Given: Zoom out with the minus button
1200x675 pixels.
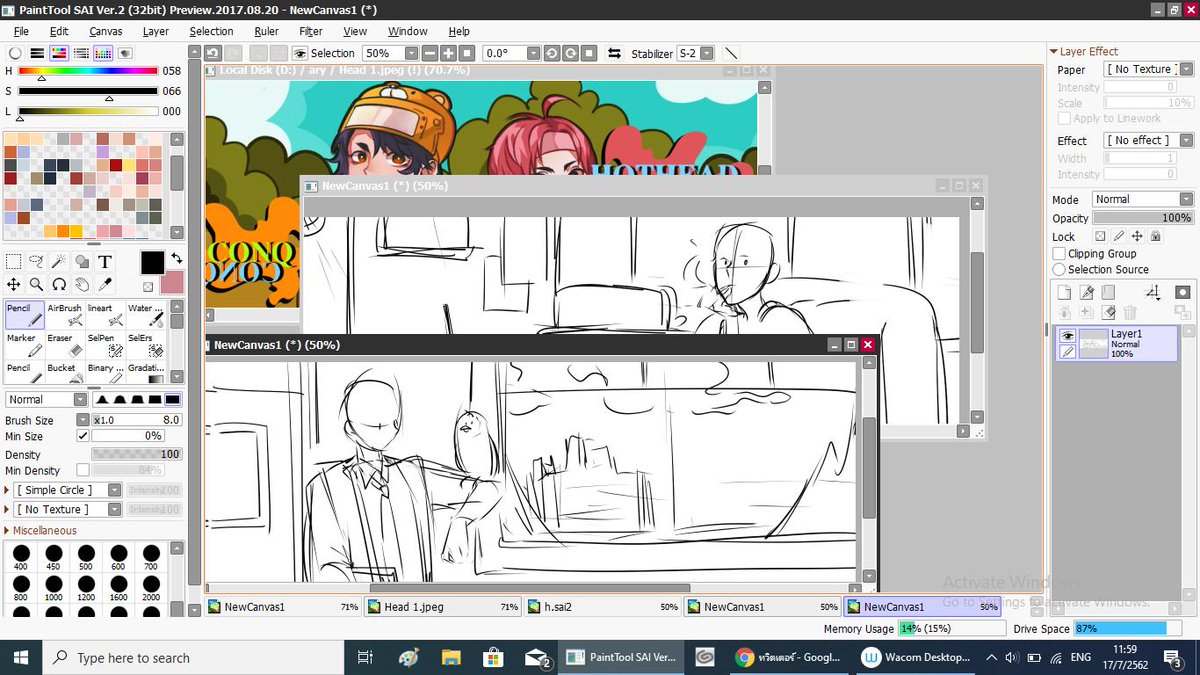Looking at the screenshot, I should pyautogui.click(x=430, y=53).
